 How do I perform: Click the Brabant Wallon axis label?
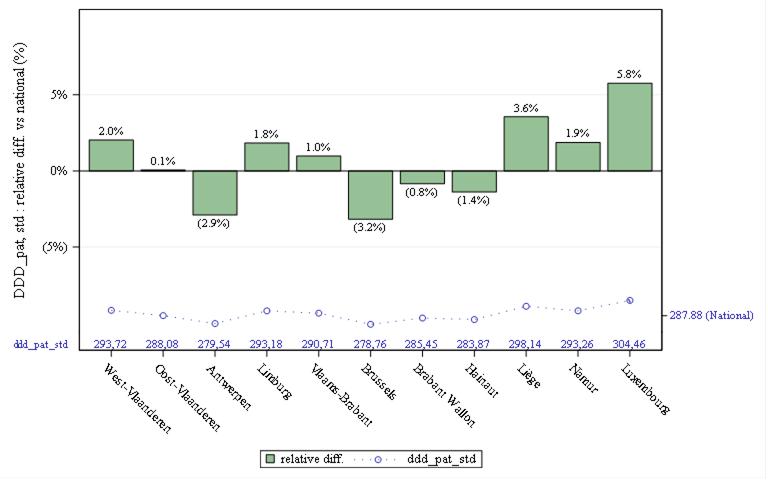tap(444, 395)
